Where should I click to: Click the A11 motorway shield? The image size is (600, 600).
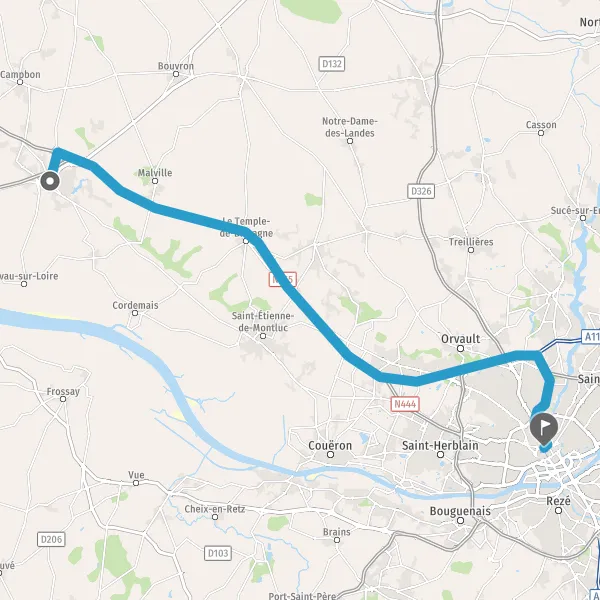pos(591,336)
